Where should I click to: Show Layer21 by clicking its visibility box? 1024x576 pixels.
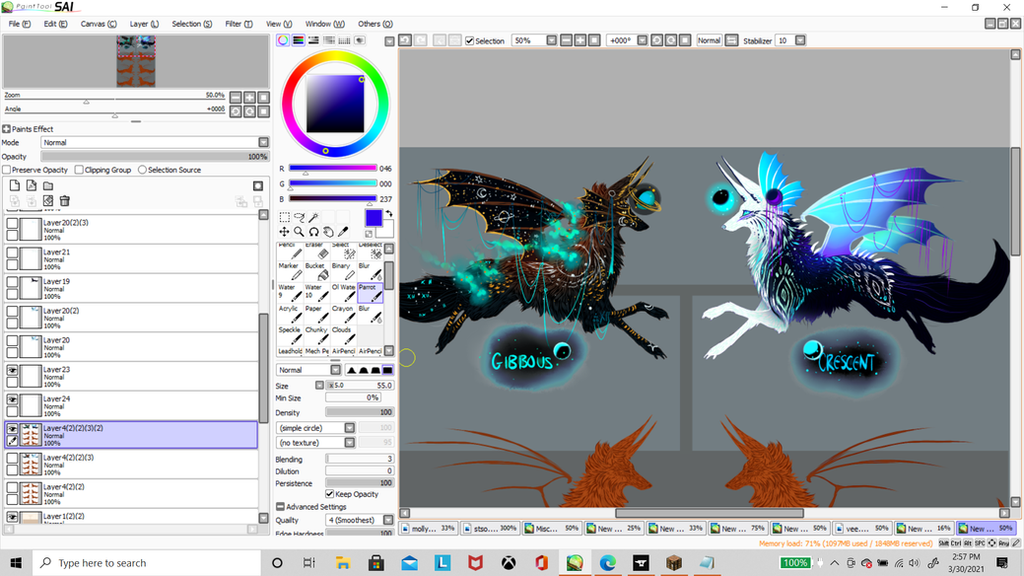point(12,253)
